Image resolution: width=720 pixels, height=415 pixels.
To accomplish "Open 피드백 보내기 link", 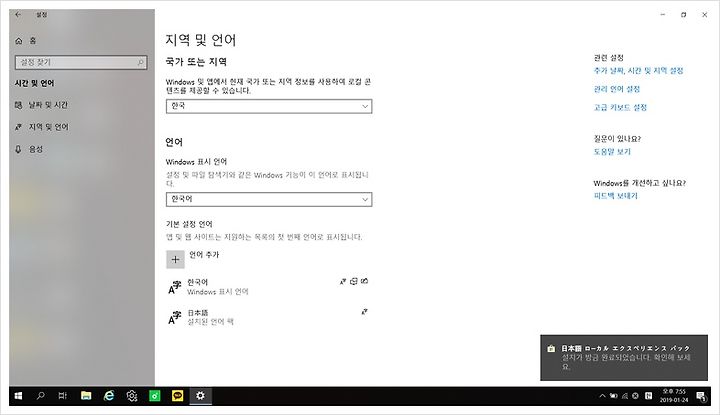I will point(615,196).
